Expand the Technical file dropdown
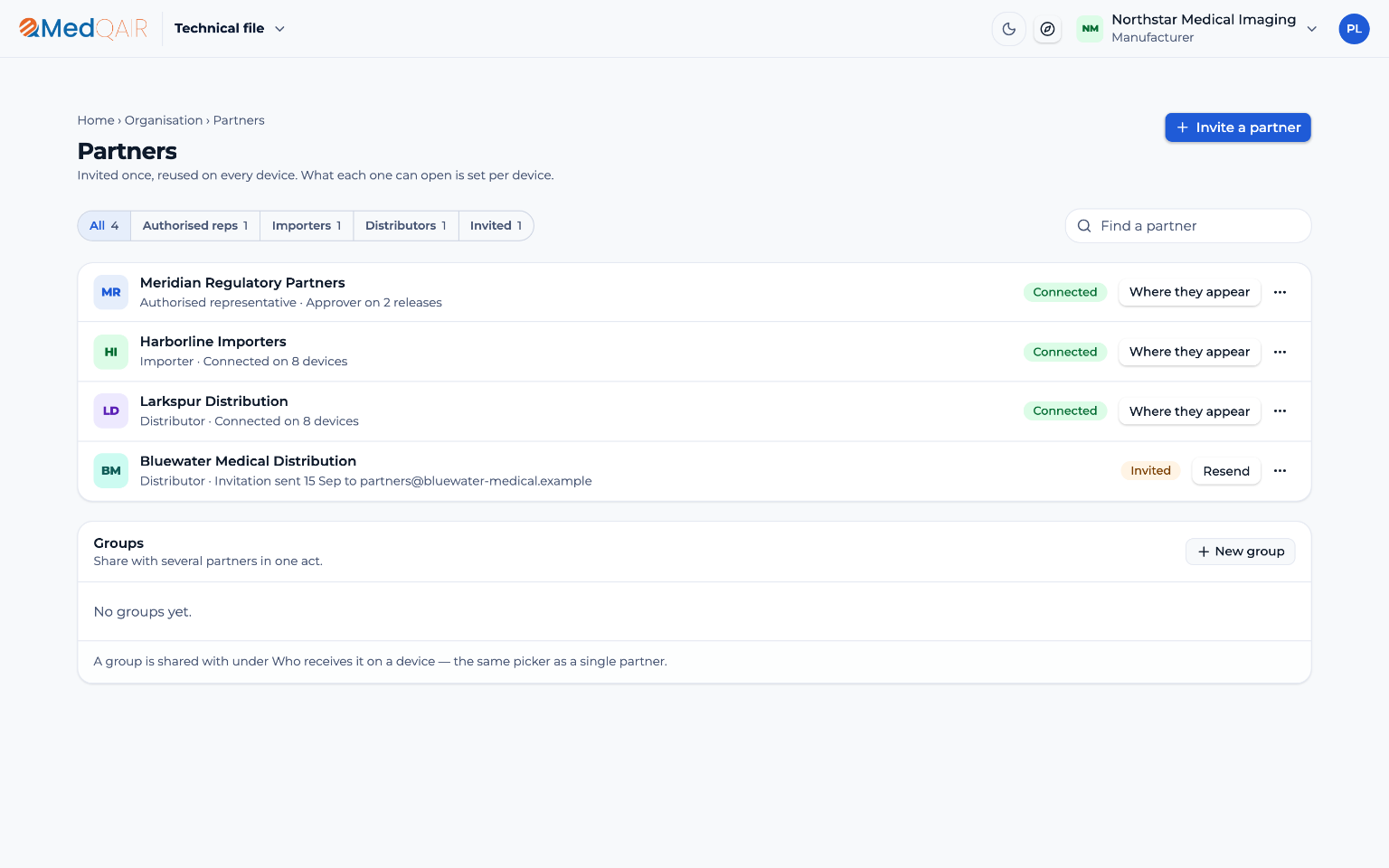The height and width of the screenshot is (868, 1389). (x=230, y=29)
